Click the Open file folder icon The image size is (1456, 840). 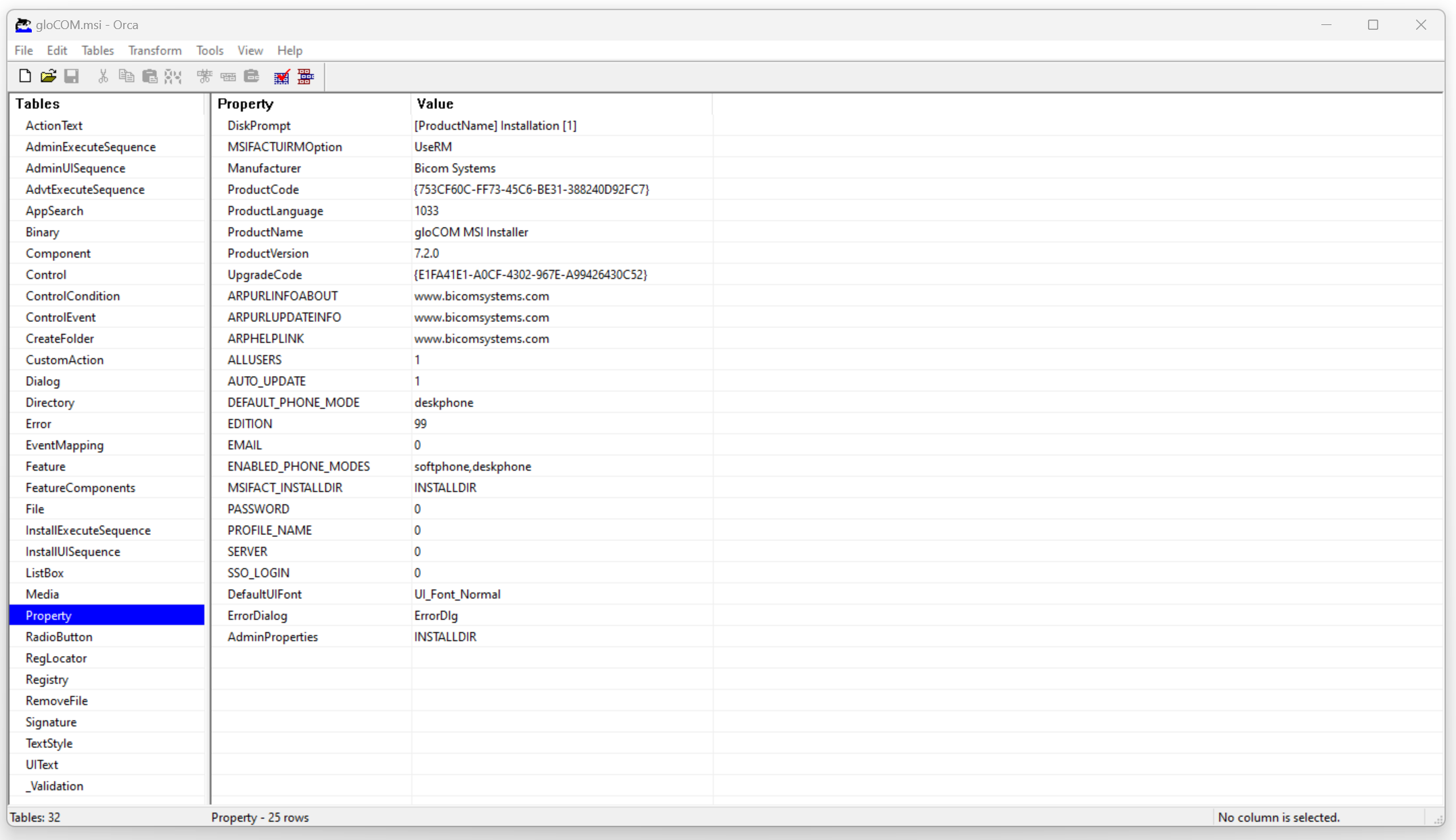click(x=48, y=76)
